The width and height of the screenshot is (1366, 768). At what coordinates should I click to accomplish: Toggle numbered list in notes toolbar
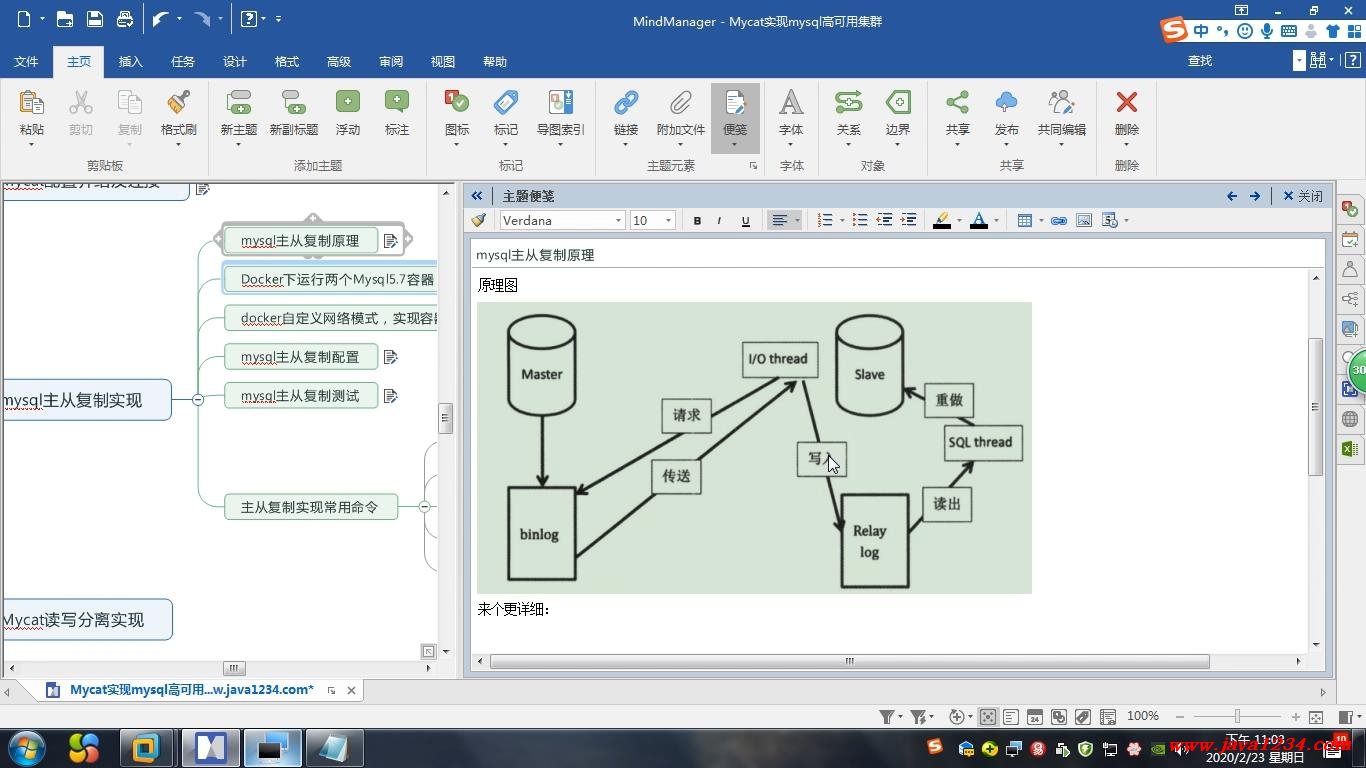[825, 221]
